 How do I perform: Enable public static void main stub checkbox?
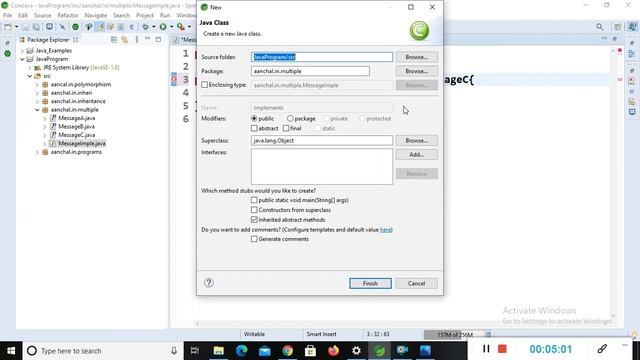pyautogui.click(x=254, y=200)
